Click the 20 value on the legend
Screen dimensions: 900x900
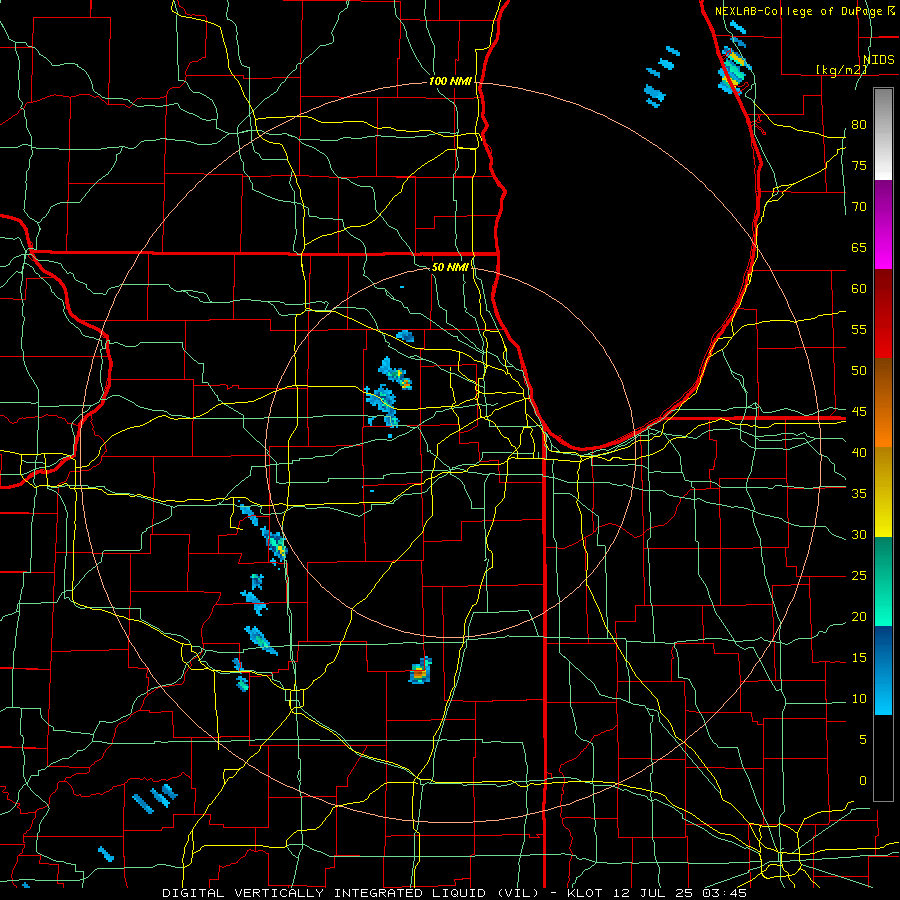coord(859,617)
